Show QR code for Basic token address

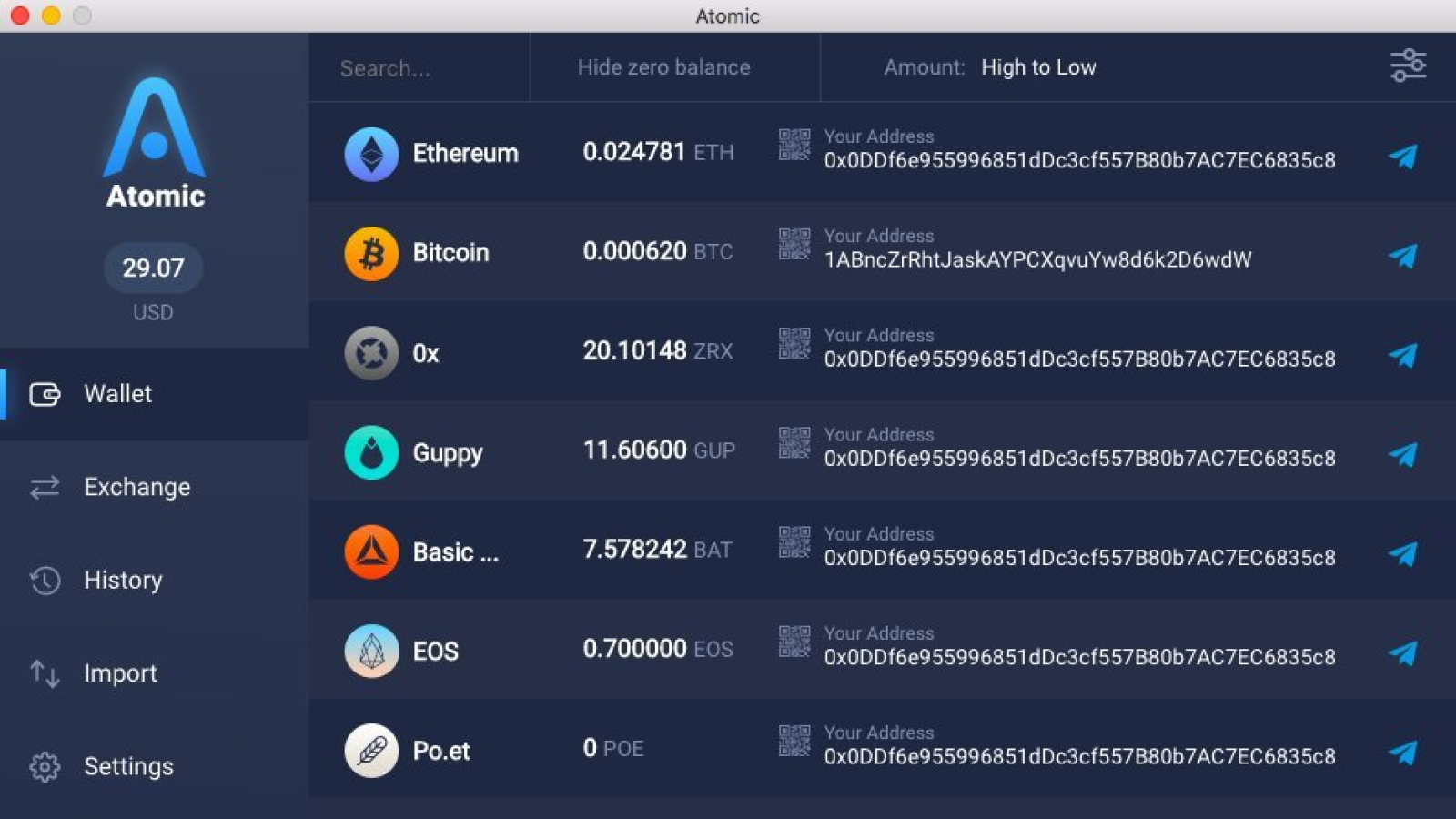[794, 541]
